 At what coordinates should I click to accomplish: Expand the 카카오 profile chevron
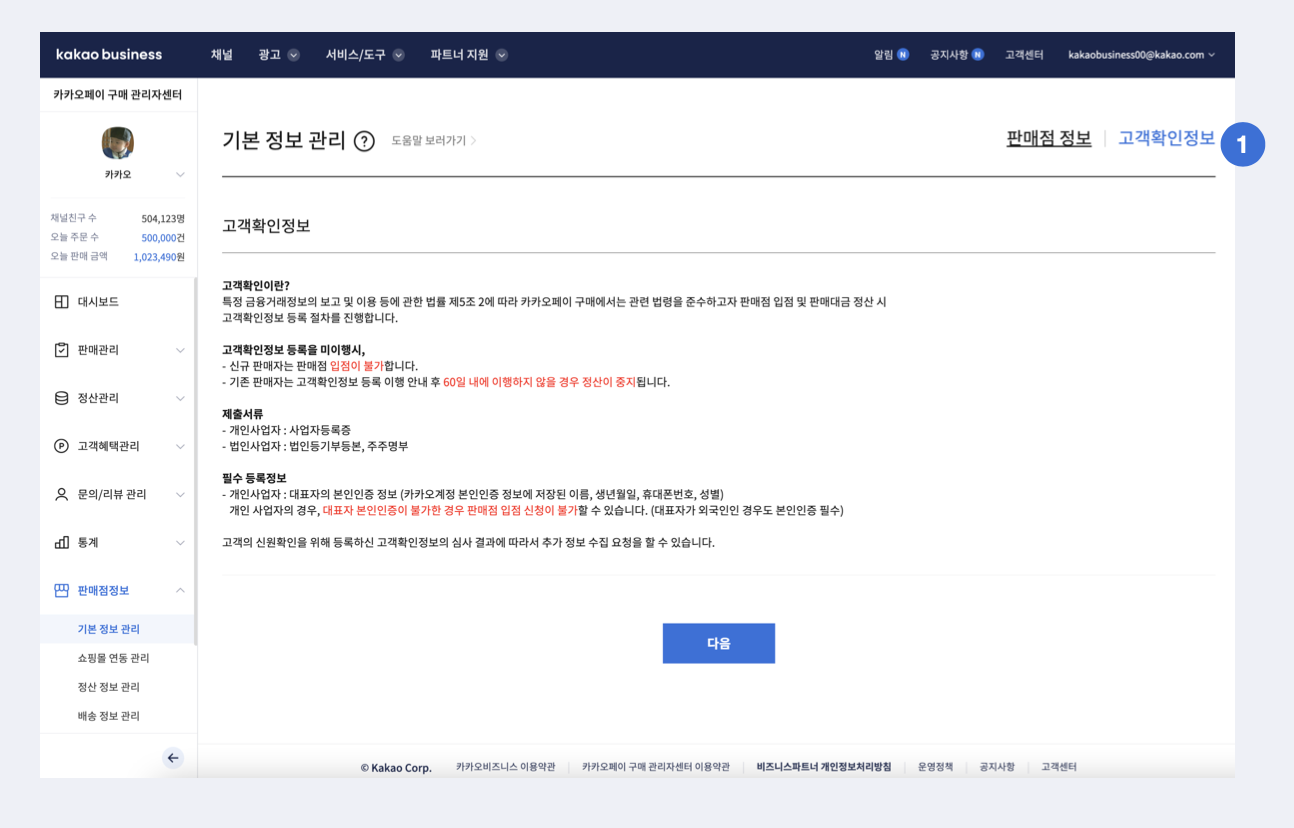(180, 174)
